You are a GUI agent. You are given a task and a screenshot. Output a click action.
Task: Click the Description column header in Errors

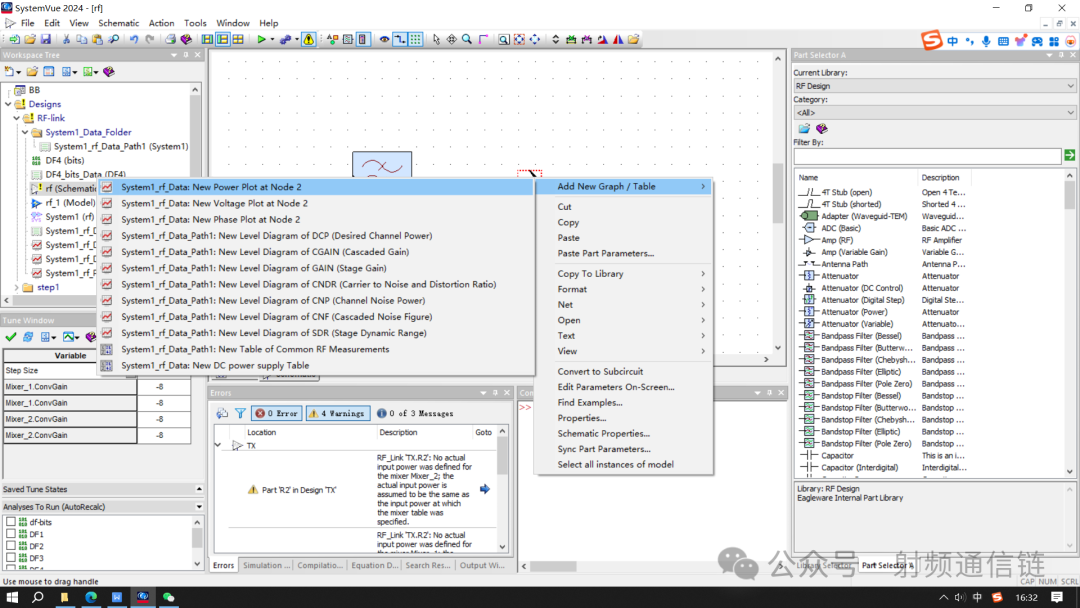click(x=398, y=432)
